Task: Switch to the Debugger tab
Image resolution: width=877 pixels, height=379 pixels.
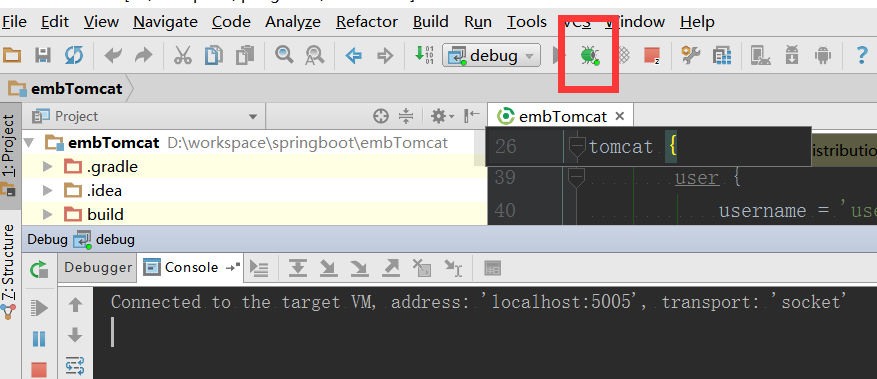Action: coord(98,268)
